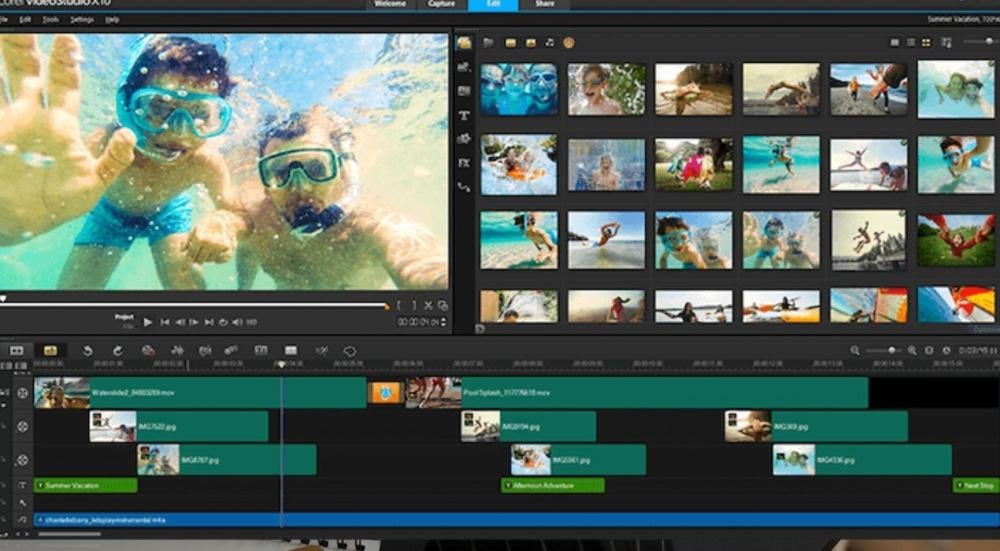The height and width of the screenshot is (551, 1000).
Task: Open the Settings menu
Action: click(82, 19)
